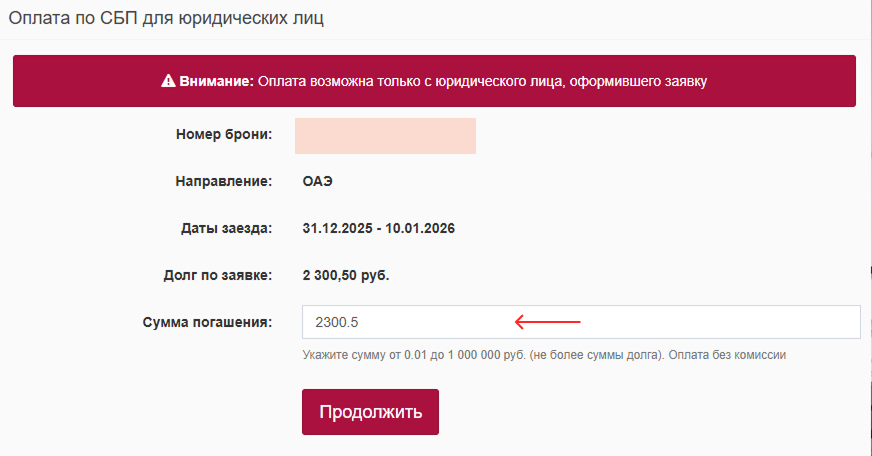Select the ОАЭ destination value
872x456 pixels.
(x=317, y=182)
